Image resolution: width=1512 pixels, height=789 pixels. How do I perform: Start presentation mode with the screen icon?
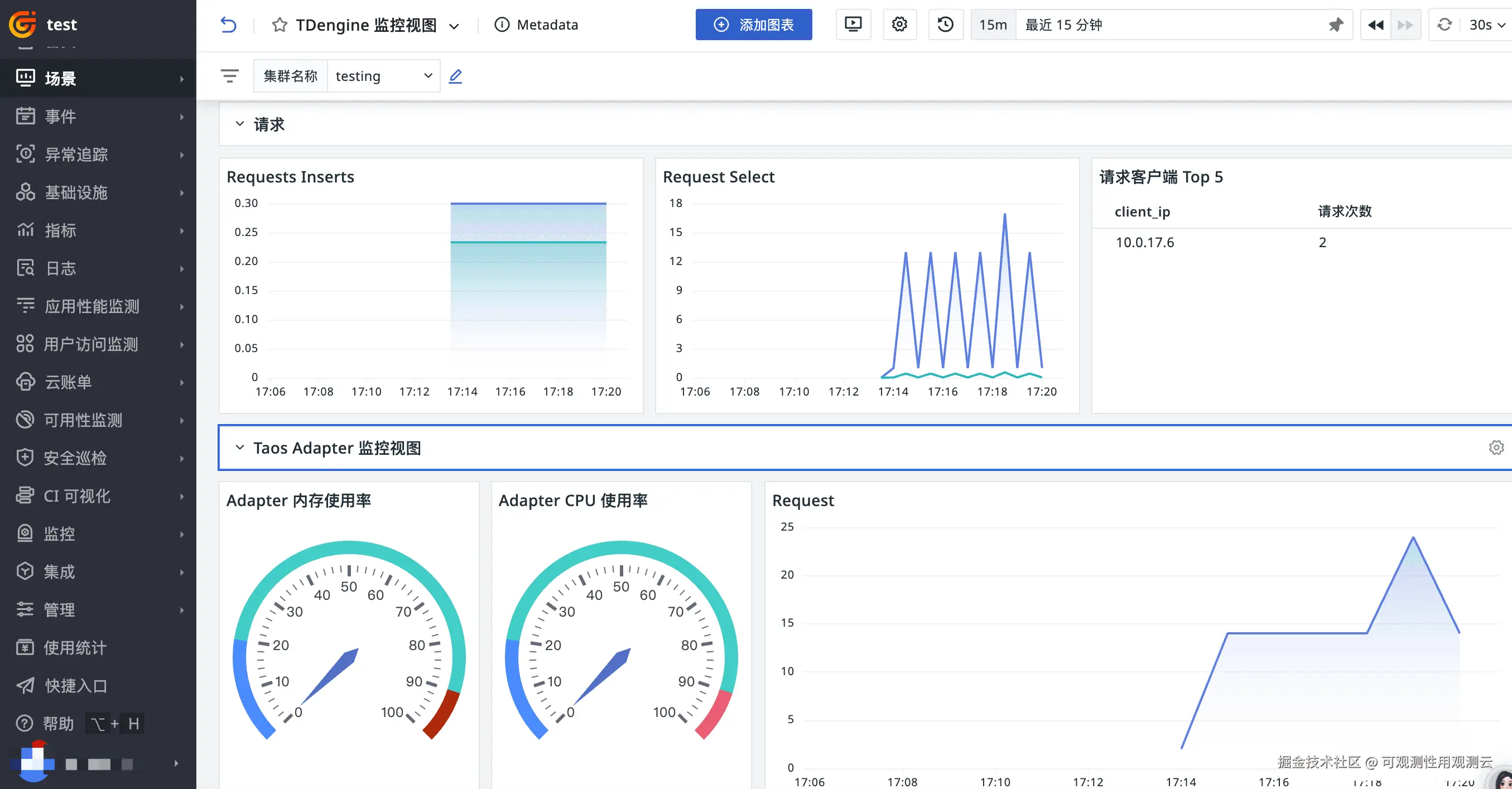(853, 25)
